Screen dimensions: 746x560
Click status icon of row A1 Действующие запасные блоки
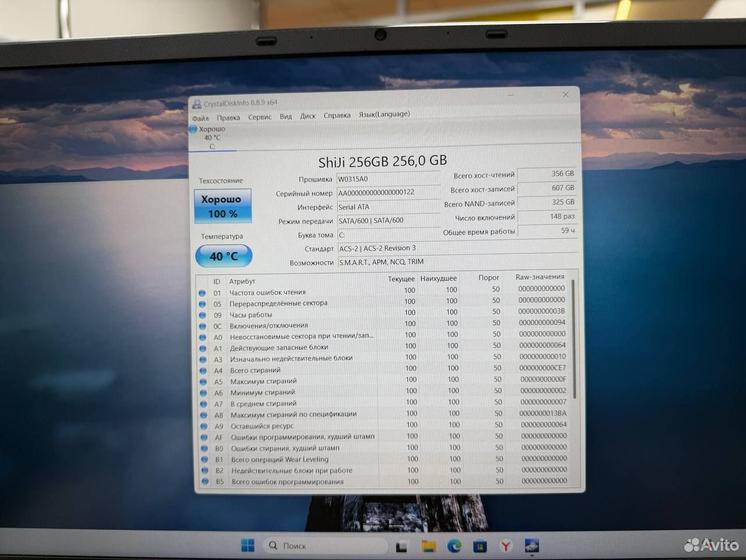click(x=203, y=349)
